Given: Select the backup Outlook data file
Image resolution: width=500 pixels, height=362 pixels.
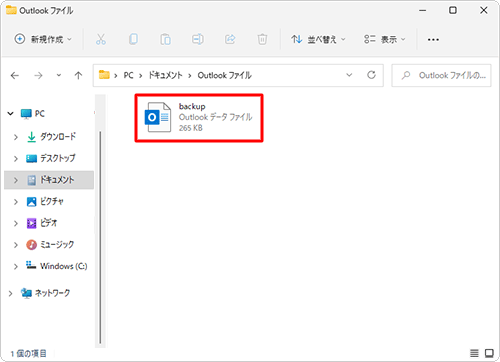Looking at the screenshot, I should [199, 117].
